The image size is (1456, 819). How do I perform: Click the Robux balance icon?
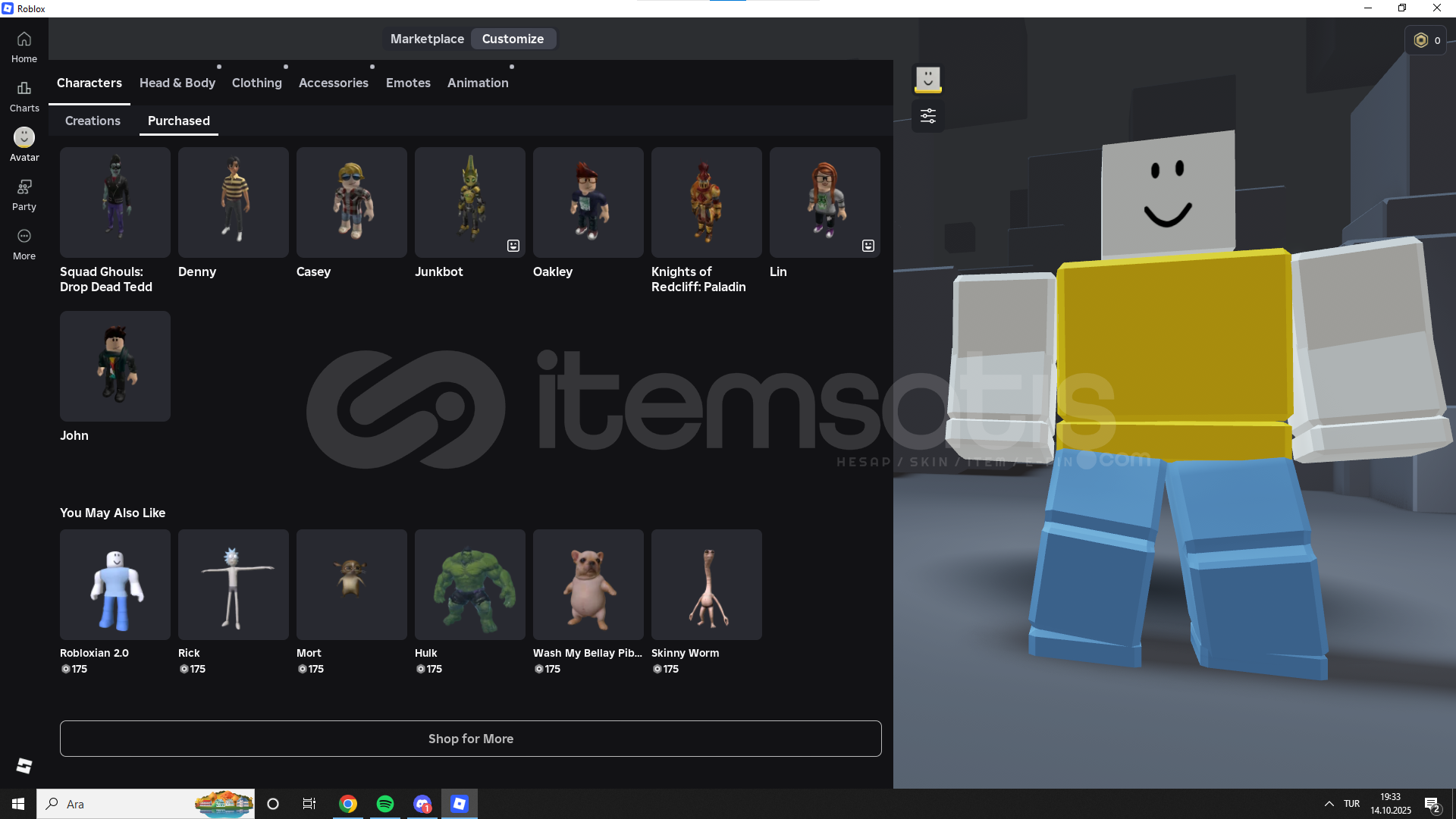coord(1422,40)
